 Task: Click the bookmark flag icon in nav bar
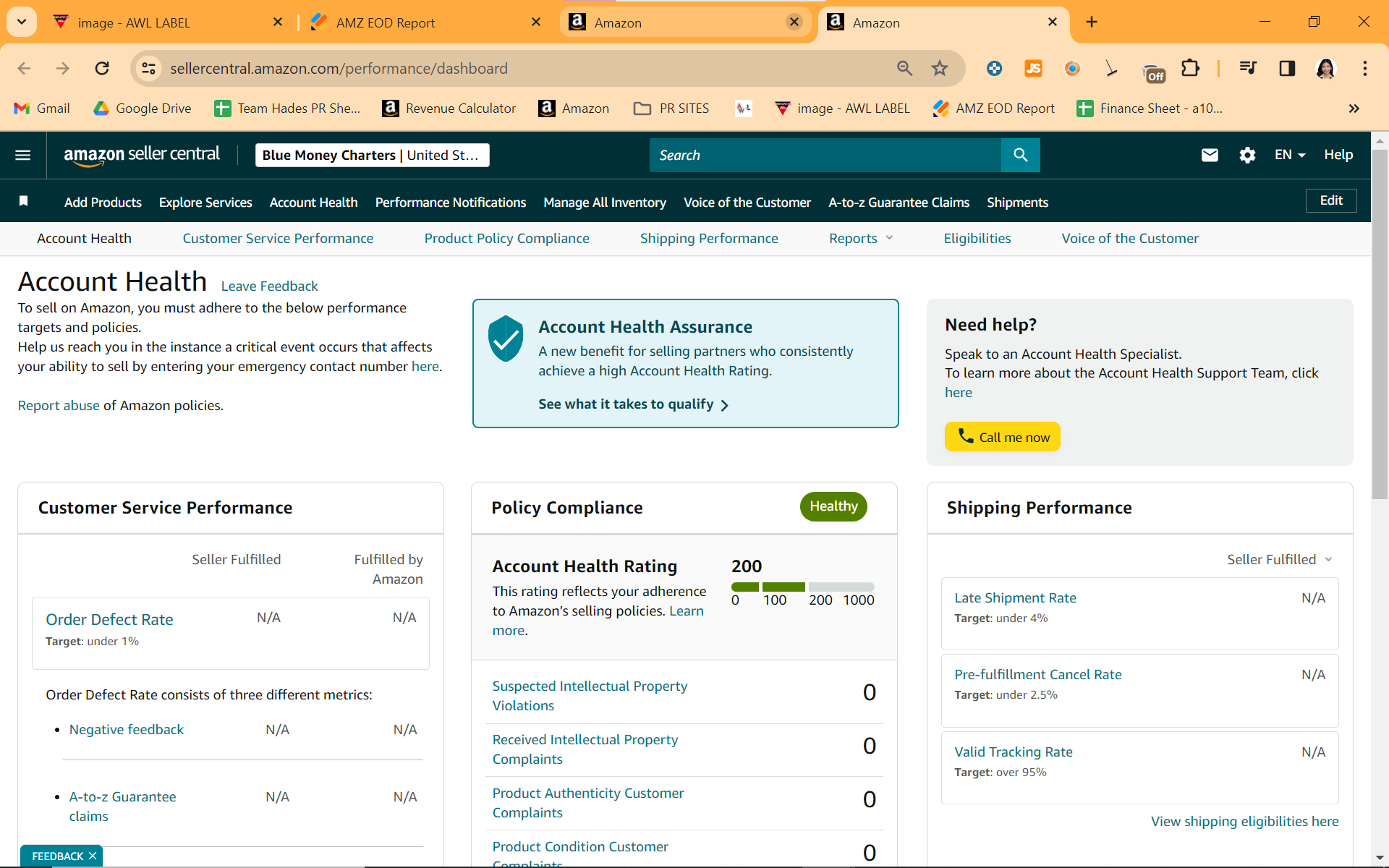(23, 201)
